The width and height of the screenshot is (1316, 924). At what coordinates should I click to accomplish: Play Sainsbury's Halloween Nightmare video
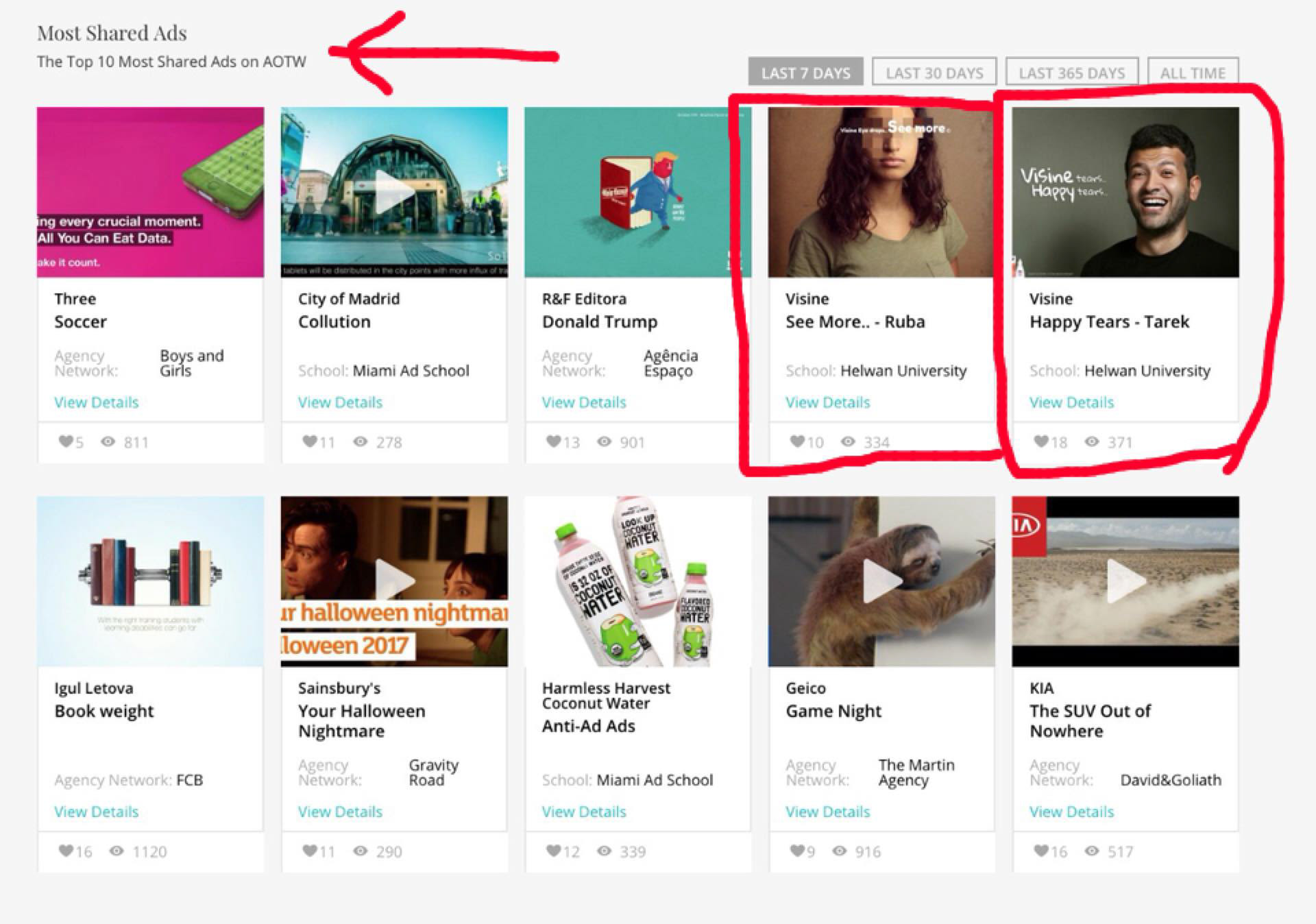tap(393, 581)
